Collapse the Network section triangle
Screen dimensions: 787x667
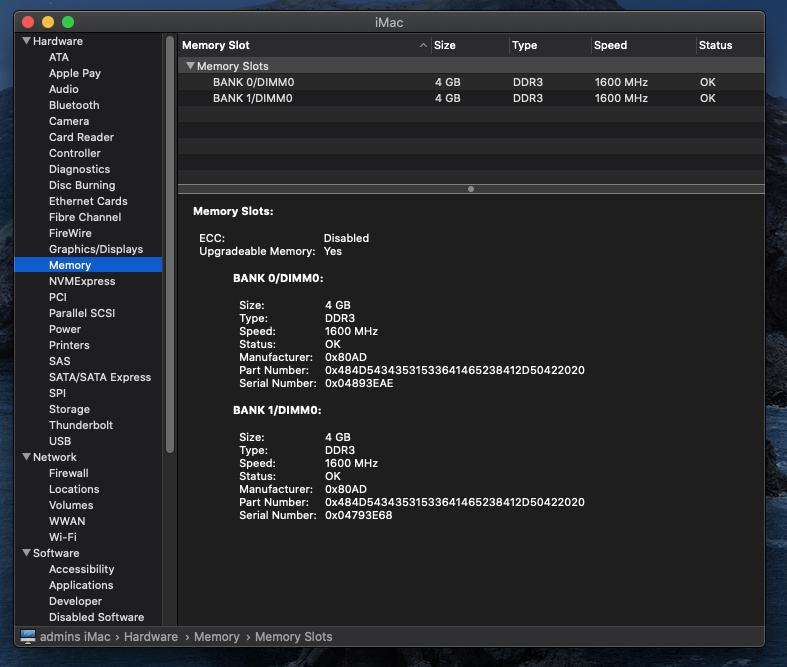pos(26,457)
